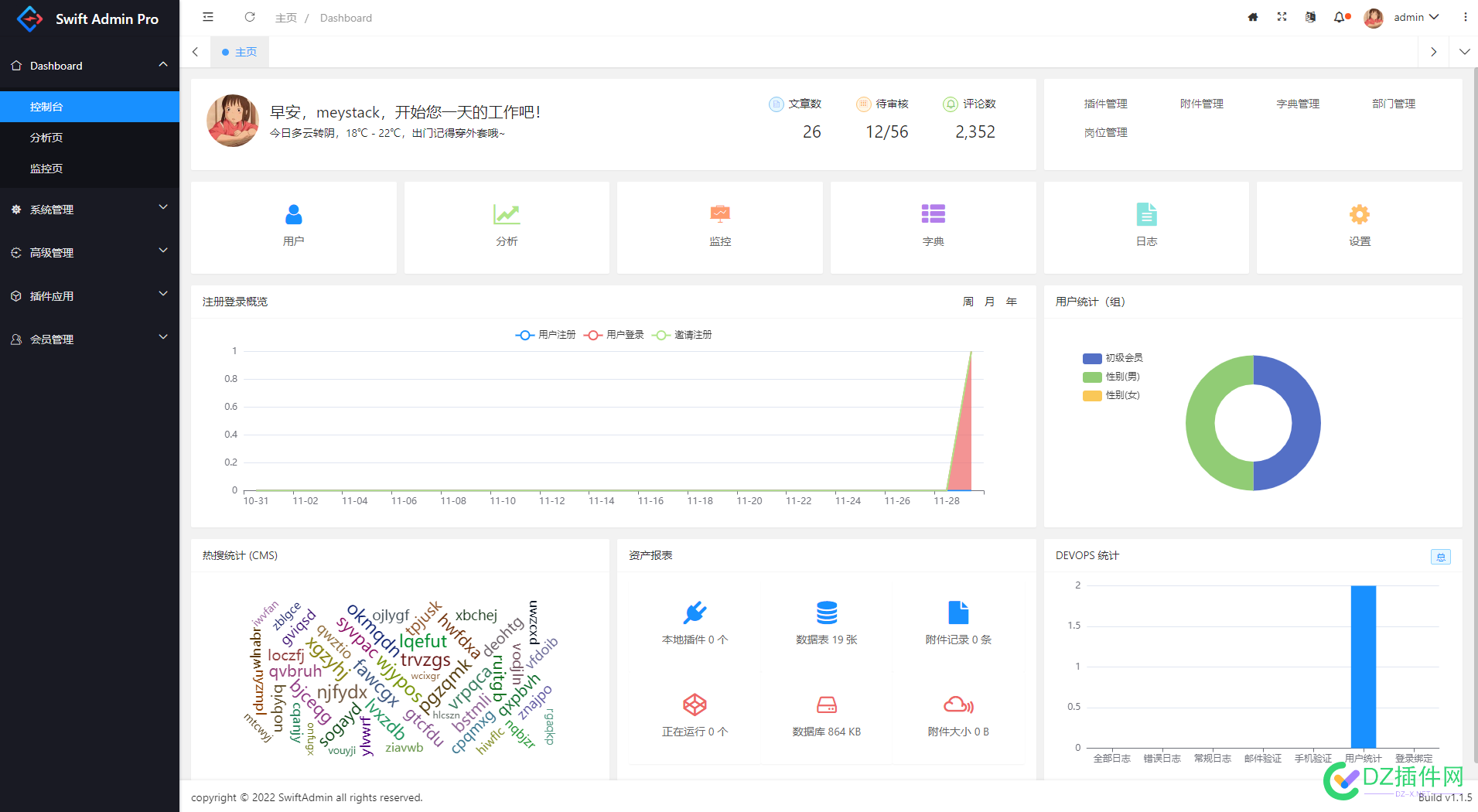Screen dimensions: 1478x812
Task: Switch to the 主页 tab
Action: (x=240, y=52)
